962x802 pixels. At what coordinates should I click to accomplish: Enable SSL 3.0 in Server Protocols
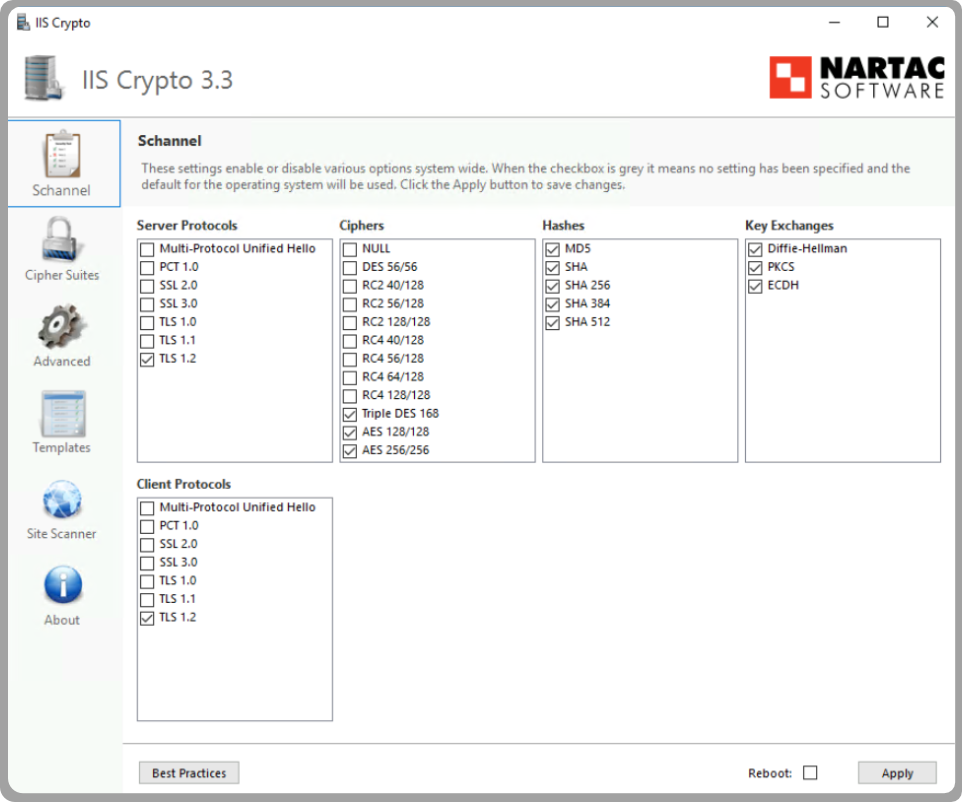pos(147,303)
